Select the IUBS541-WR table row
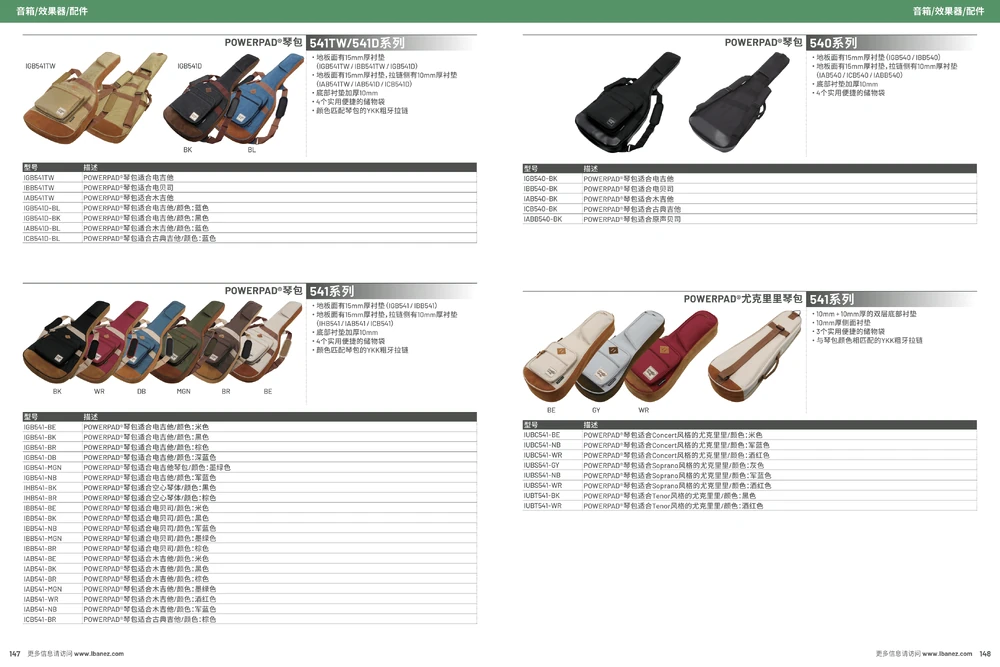The height and width of the screenshot is (667, 1000). 750,486
